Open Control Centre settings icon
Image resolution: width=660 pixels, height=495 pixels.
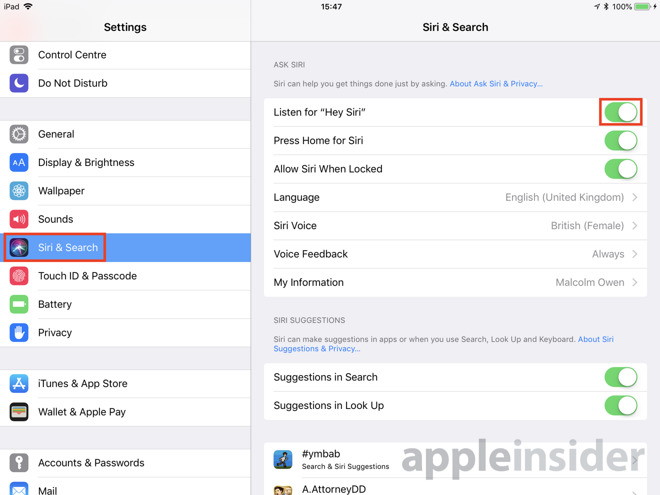[x=19, y=55]
